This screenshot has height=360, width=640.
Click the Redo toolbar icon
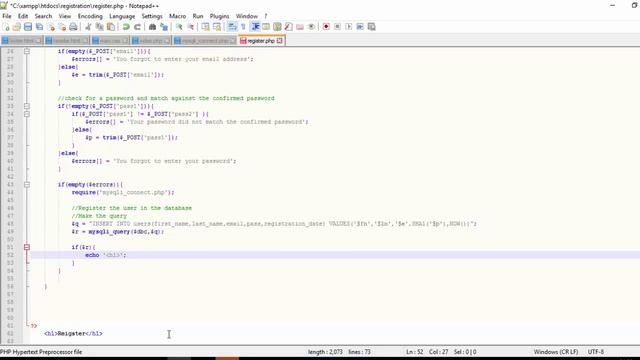coord(137,27)
